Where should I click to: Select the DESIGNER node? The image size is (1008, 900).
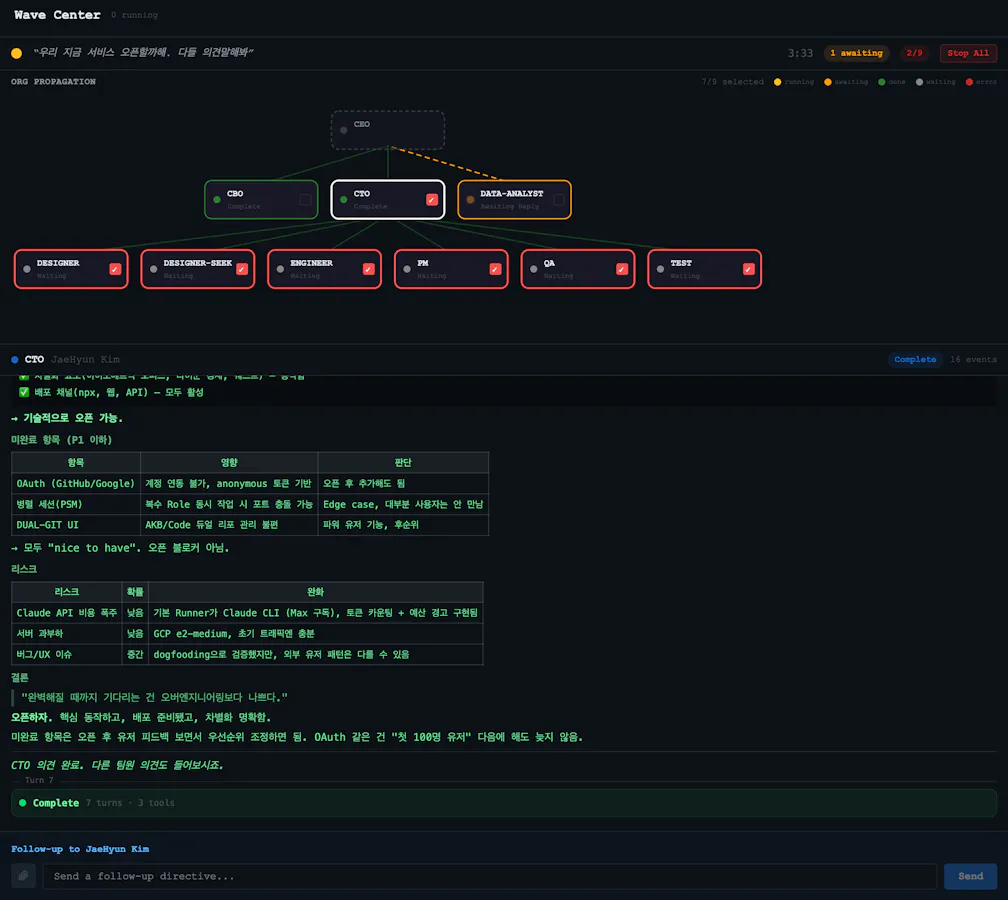(71, 269)
